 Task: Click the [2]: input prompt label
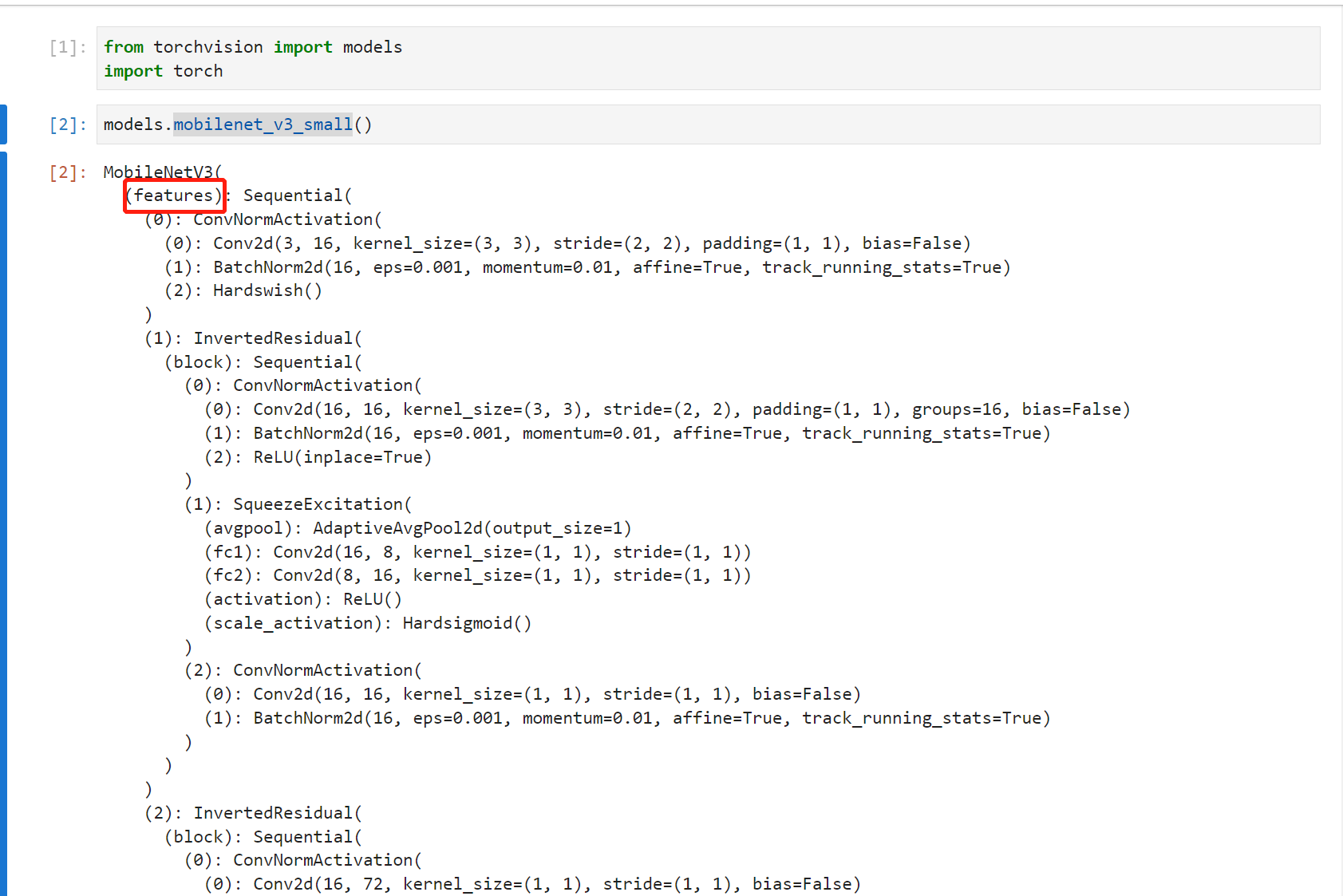click(68, 124)
